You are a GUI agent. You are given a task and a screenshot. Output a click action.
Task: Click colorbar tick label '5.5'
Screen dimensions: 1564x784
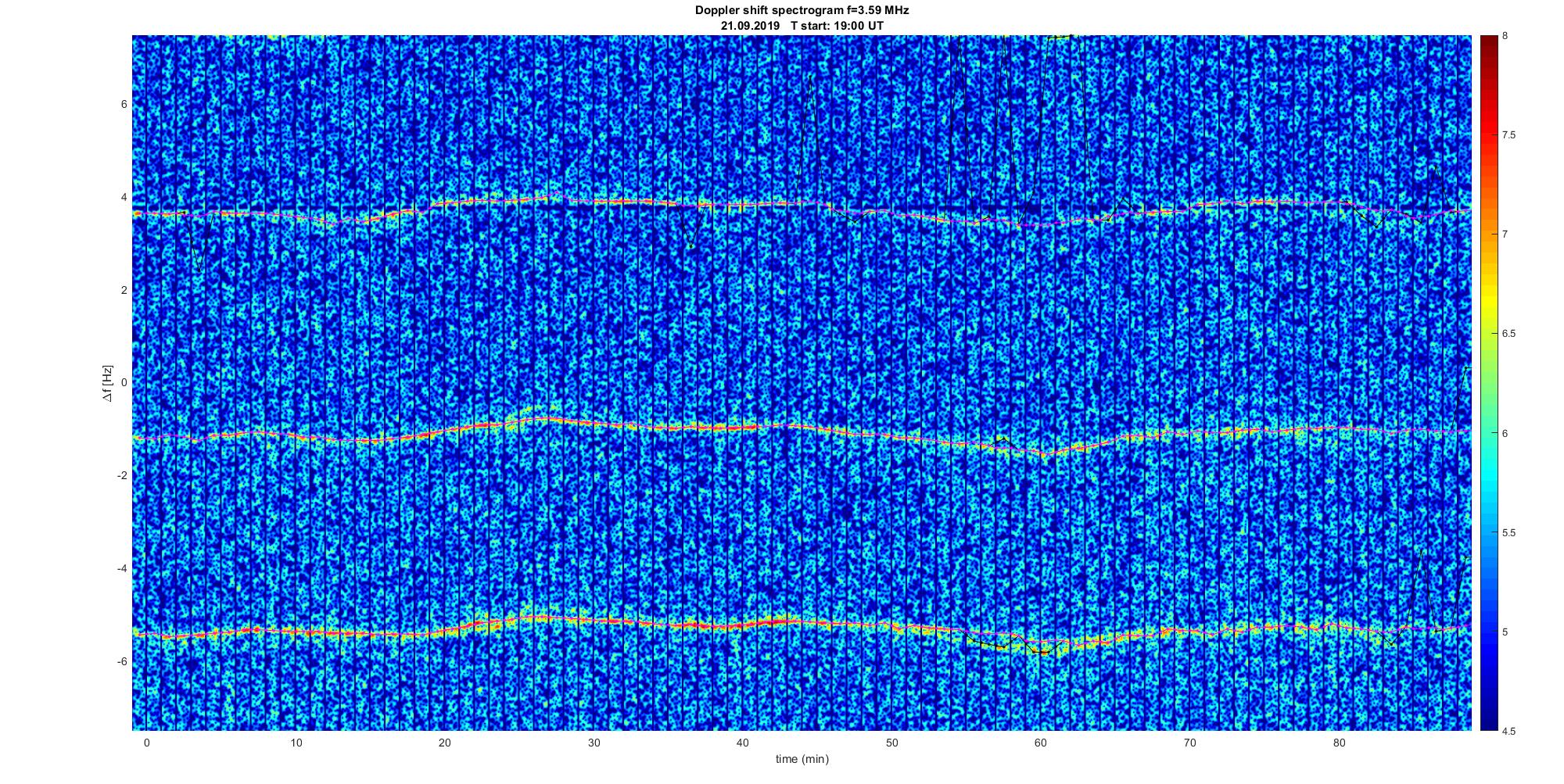(x=1509, y=532)
